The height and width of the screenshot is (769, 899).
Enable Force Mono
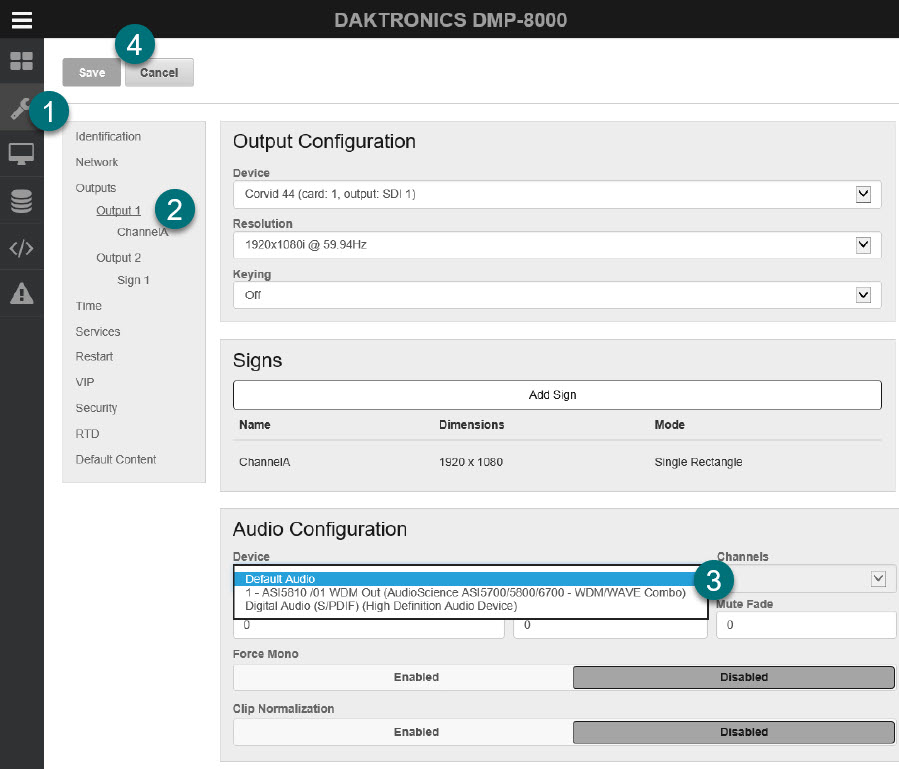416,677
